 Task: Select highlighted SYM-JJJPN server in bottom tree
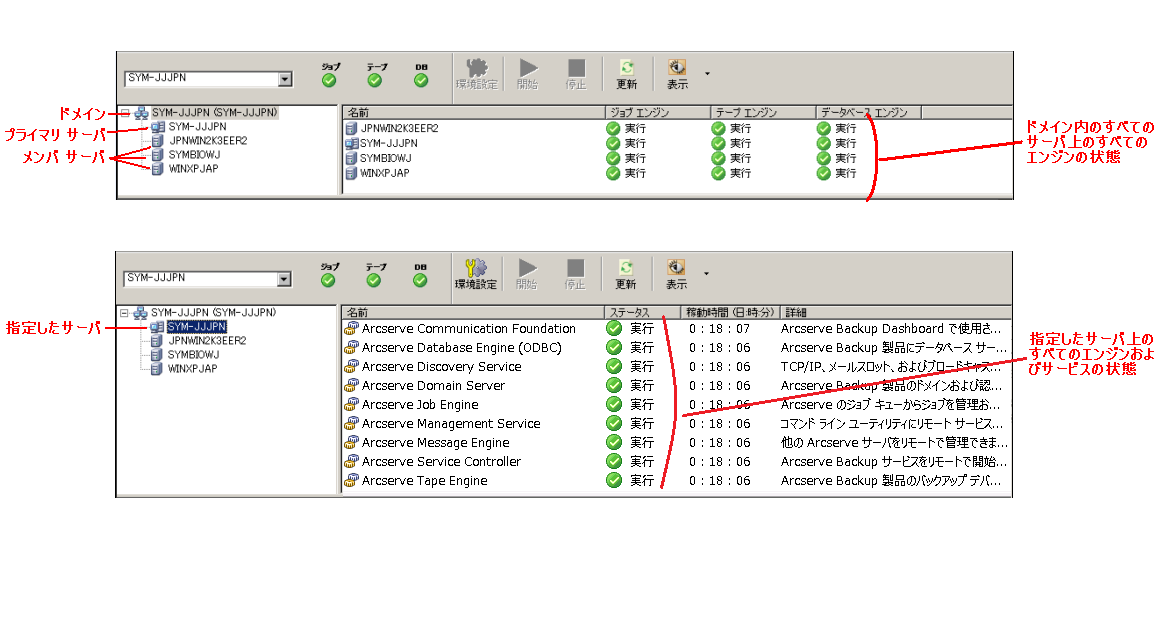pyautogui.click(x=197, y=327)
